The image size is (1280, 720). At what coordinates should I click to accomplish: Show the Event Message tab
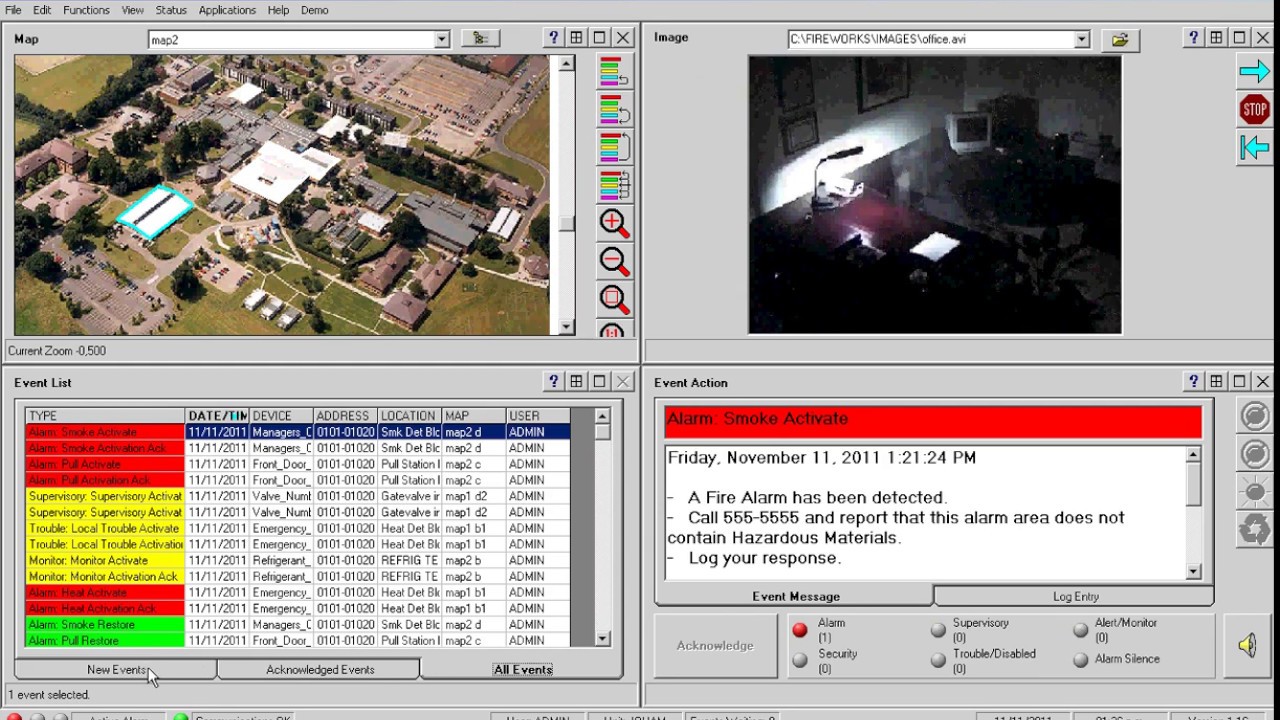coord(796,596)
